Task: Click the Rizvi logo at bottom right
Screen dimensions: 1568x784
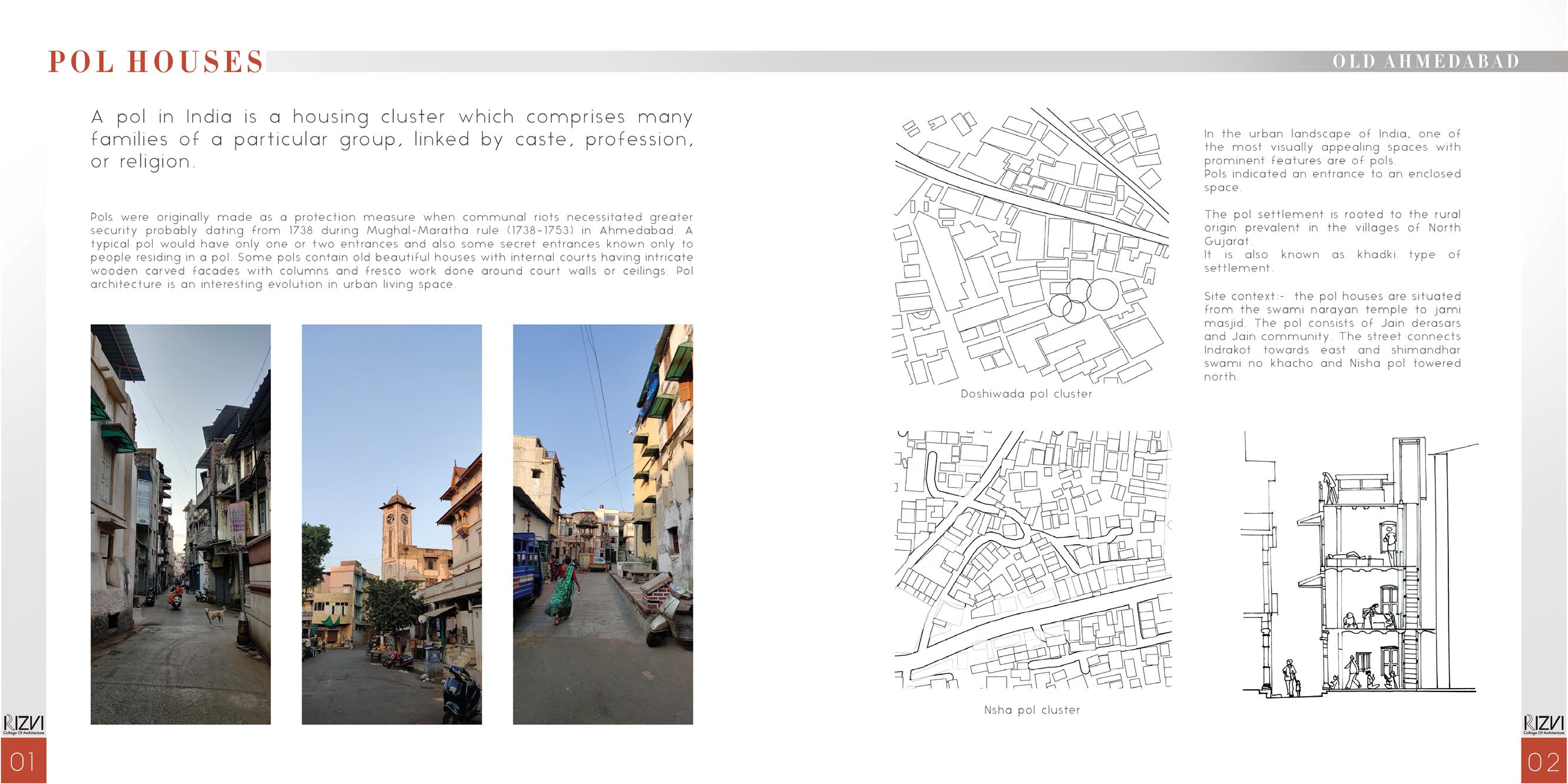Action: pyautogui.click(x=1544, y=725)
